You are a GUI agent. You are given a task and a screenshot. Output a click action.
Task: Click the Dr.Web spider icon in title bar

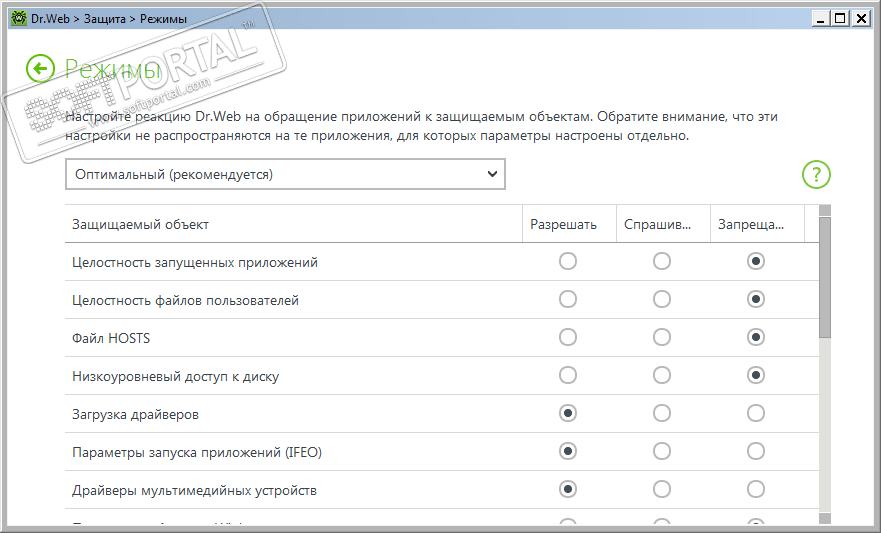pos(19,19)
